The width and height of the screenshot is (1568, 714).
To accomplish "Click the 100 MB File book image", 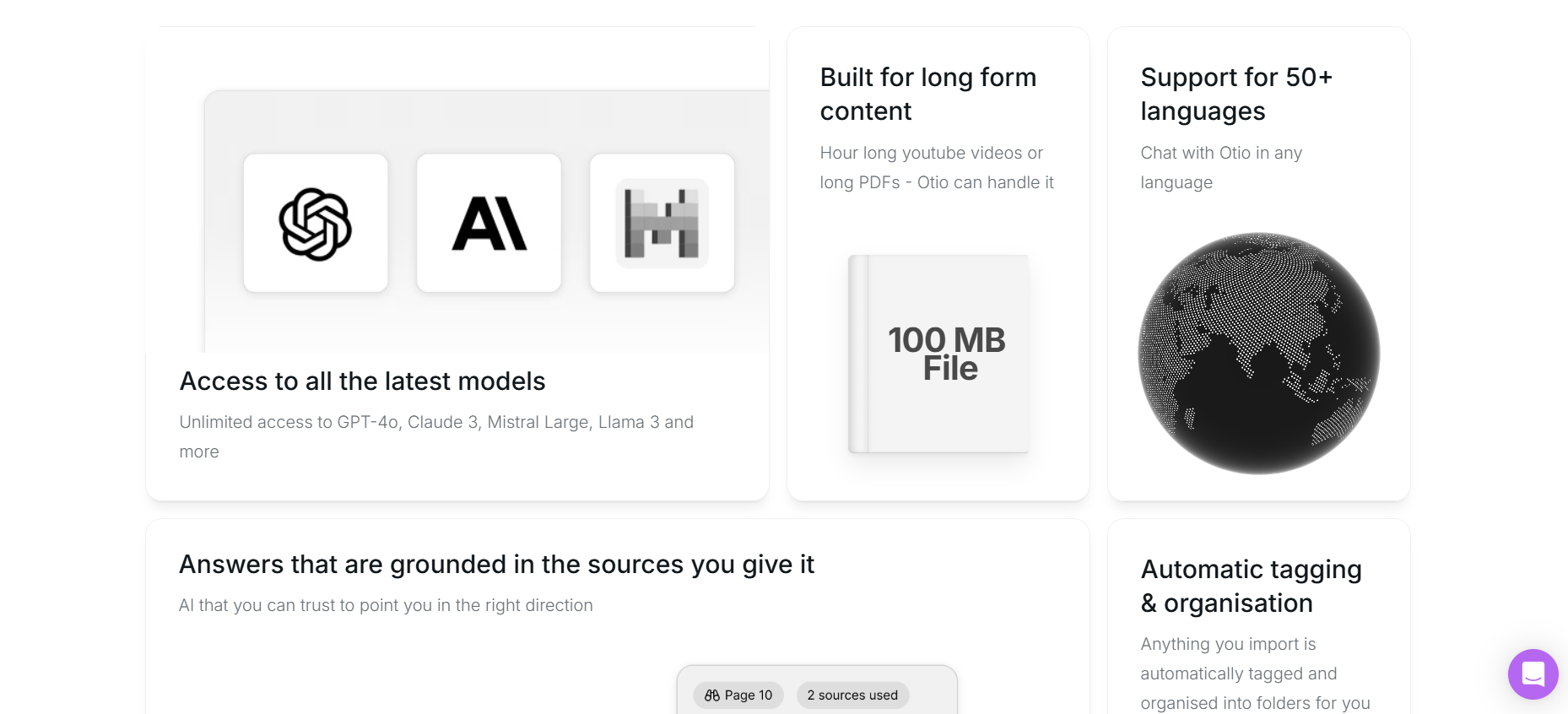I will (x=938, y=354).
